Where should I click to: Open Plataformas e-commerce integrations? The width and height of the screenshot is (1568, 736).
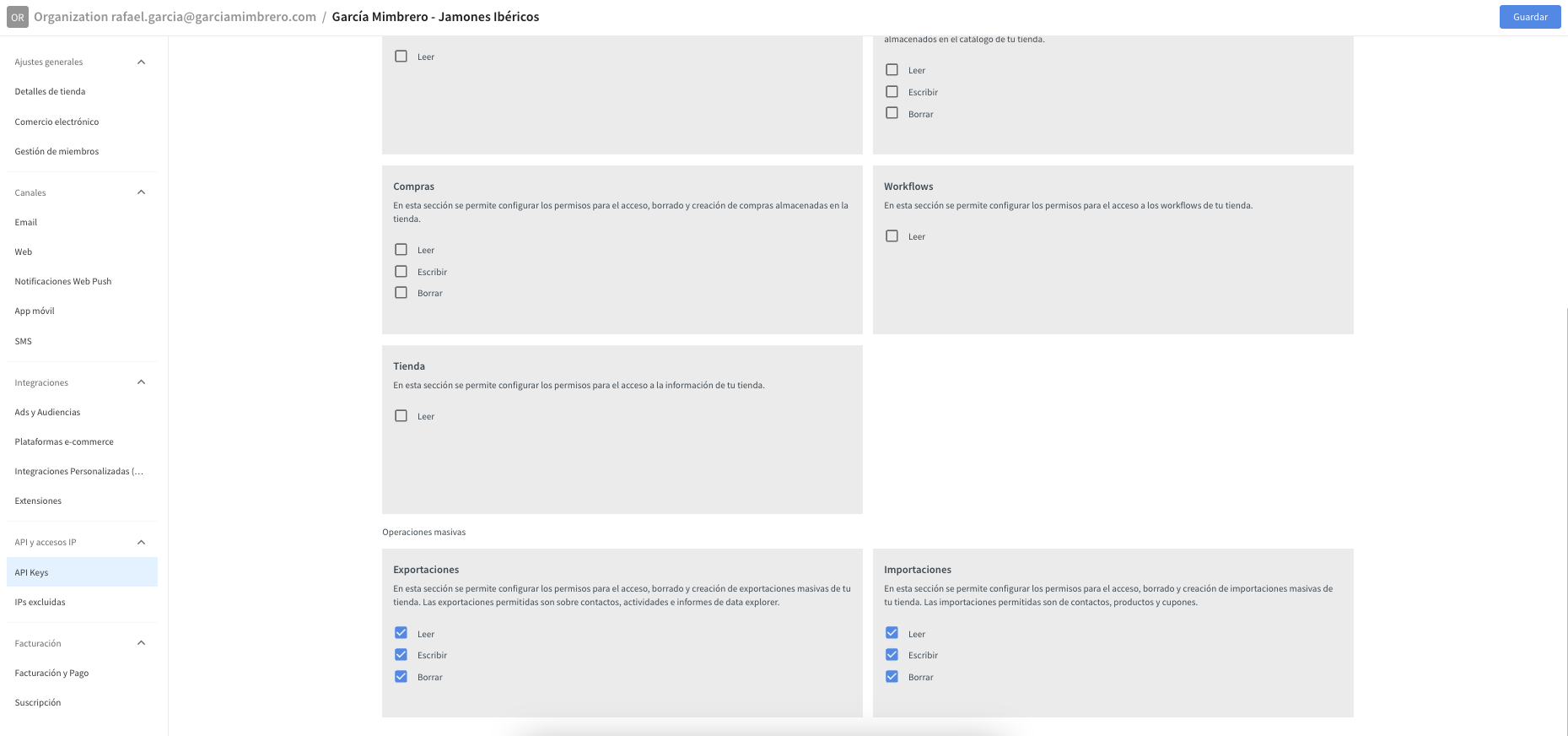[64, 441]
